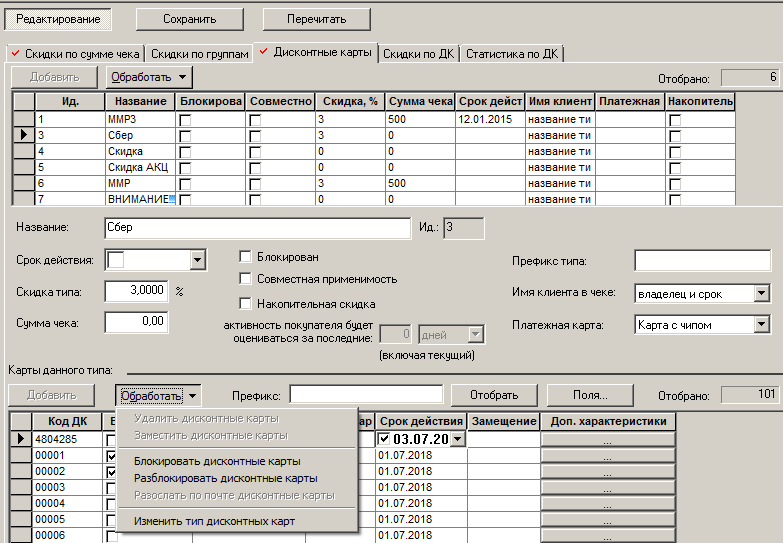Image resolution: width=783 pixels, height=543 pixels.
Task: Check the Накопительная скидка option
Action: 245,303
